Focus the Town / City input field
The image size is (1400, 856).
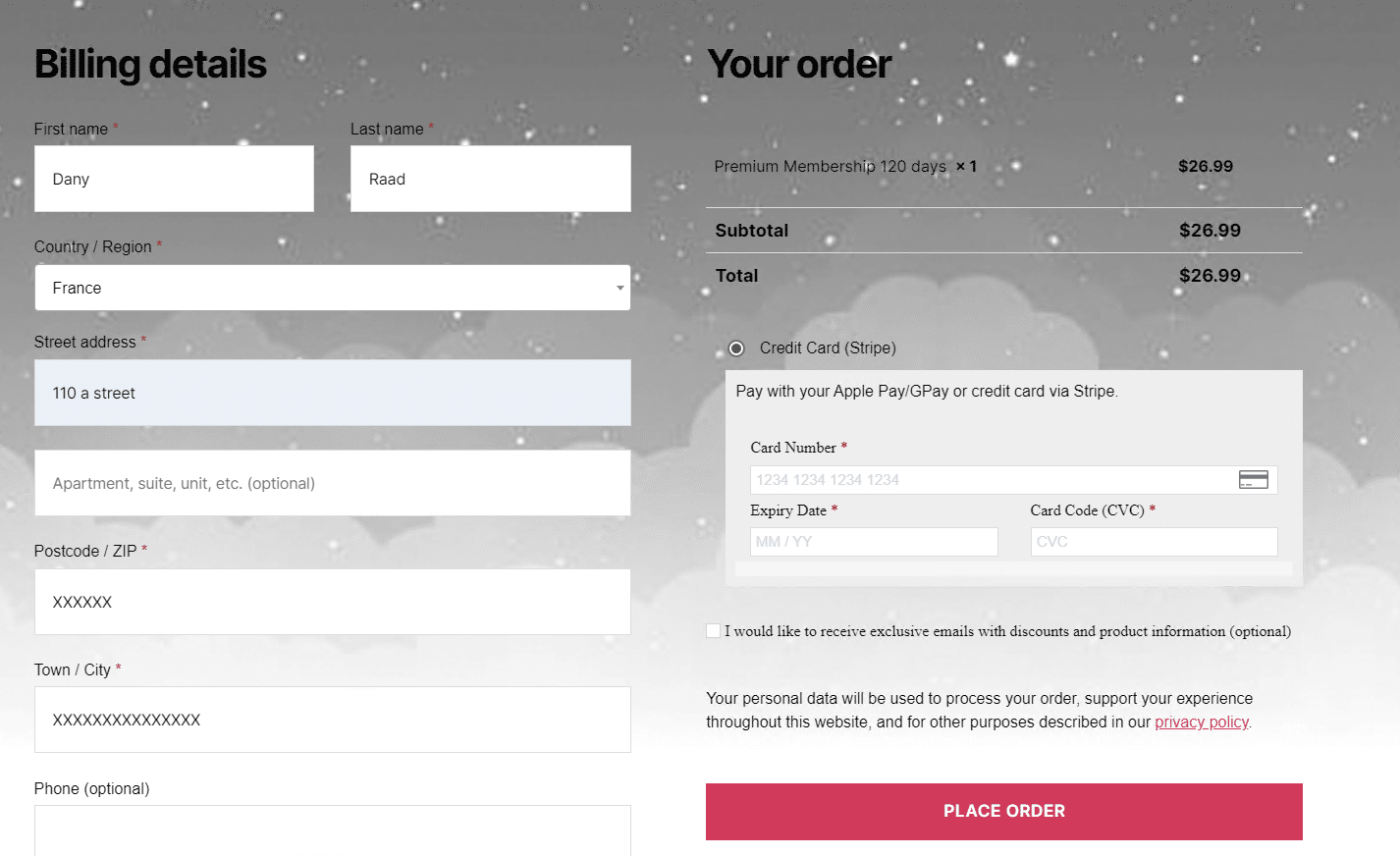tap(332, 720)
